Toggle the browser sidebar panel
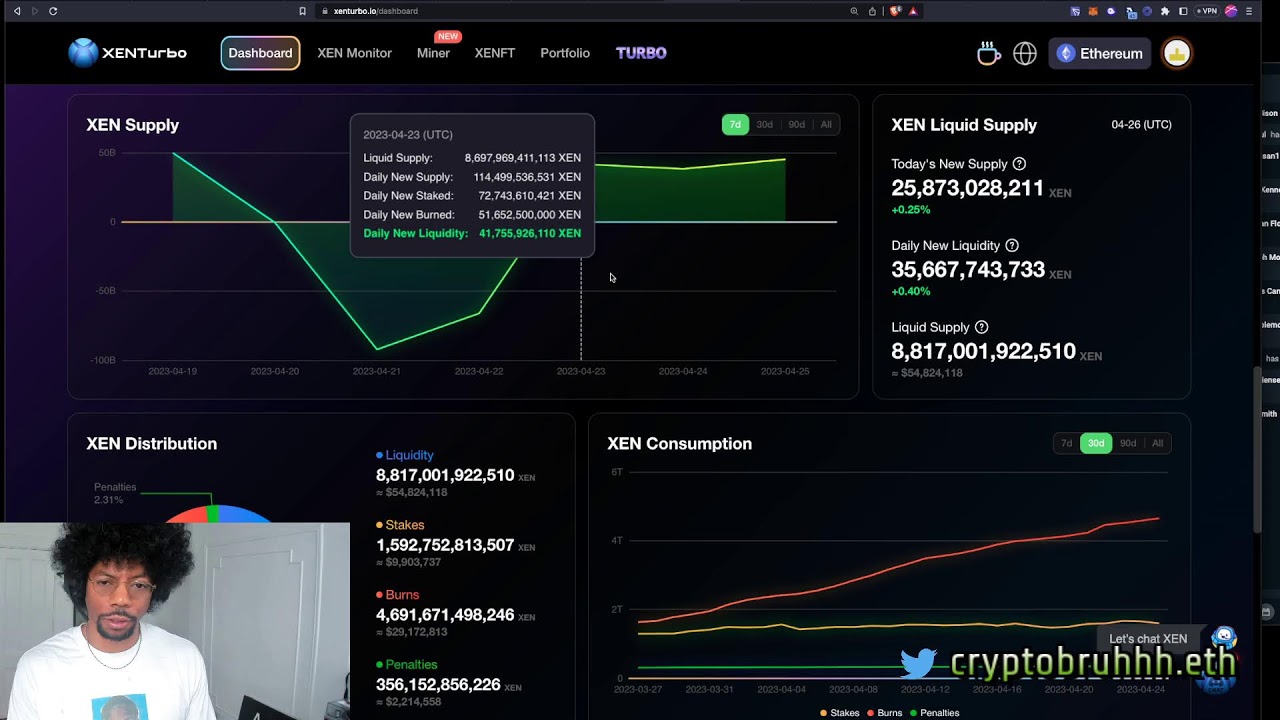Screen dimensions: 1280x720 click(x=1183, y=11)
